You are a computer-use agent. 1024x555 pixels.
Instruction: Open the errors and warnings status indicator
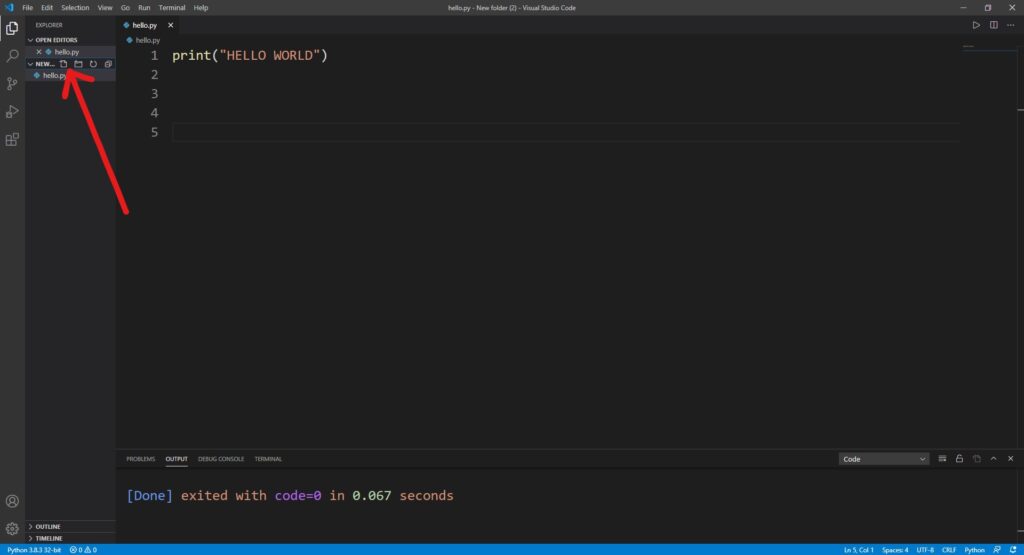83,550
